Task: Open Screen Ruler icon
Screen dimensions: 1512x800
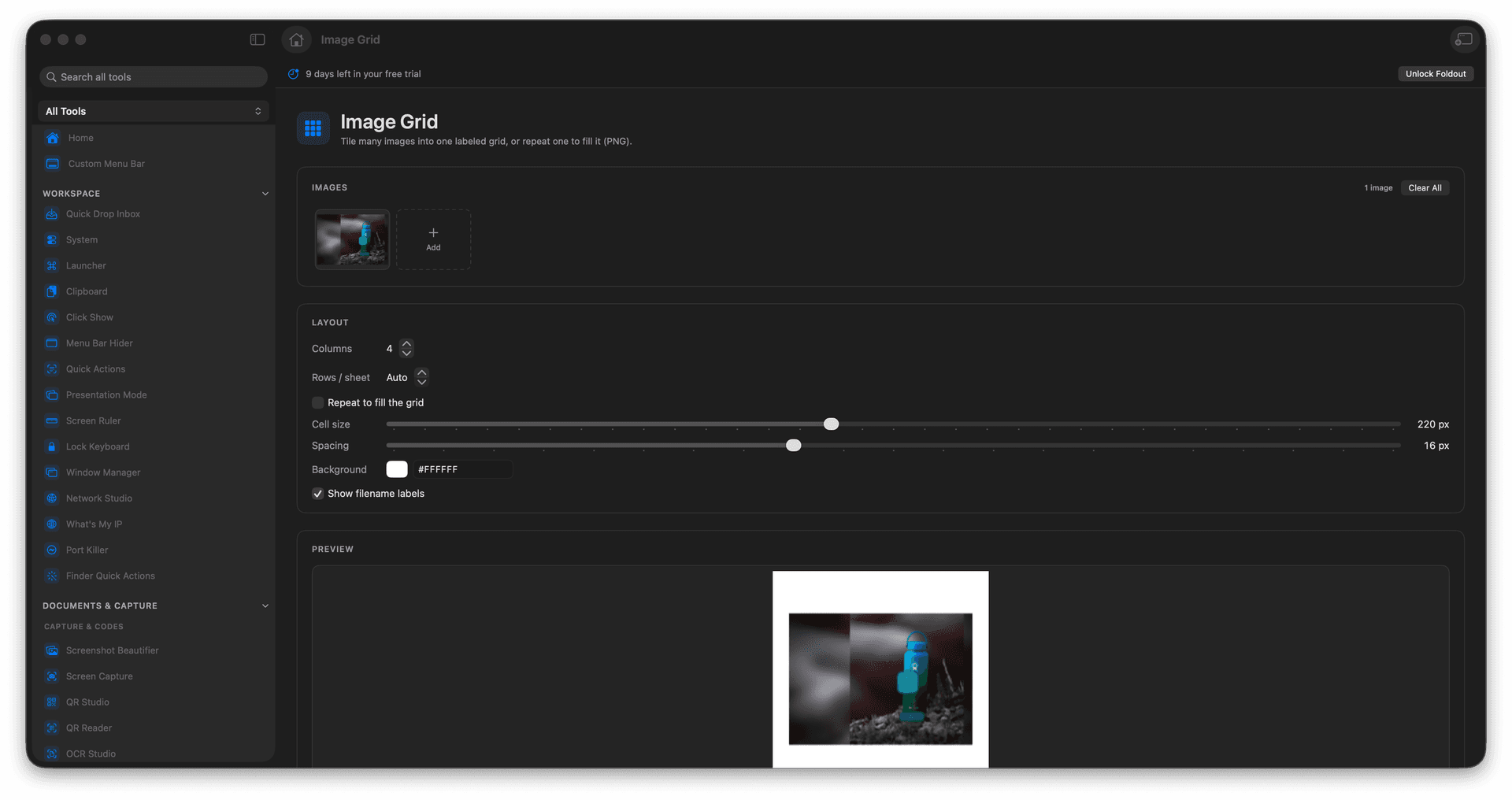Action: point(52,420)
